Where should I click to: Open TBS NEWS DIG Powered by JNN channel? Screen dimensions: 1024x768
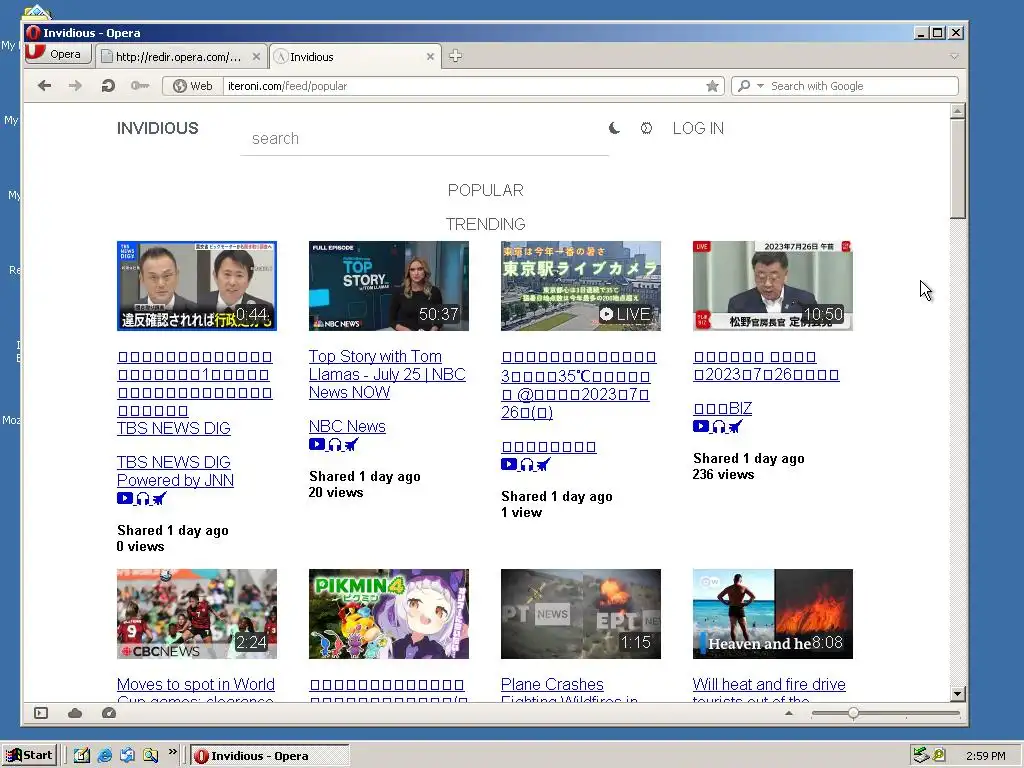tap(175, 471)
